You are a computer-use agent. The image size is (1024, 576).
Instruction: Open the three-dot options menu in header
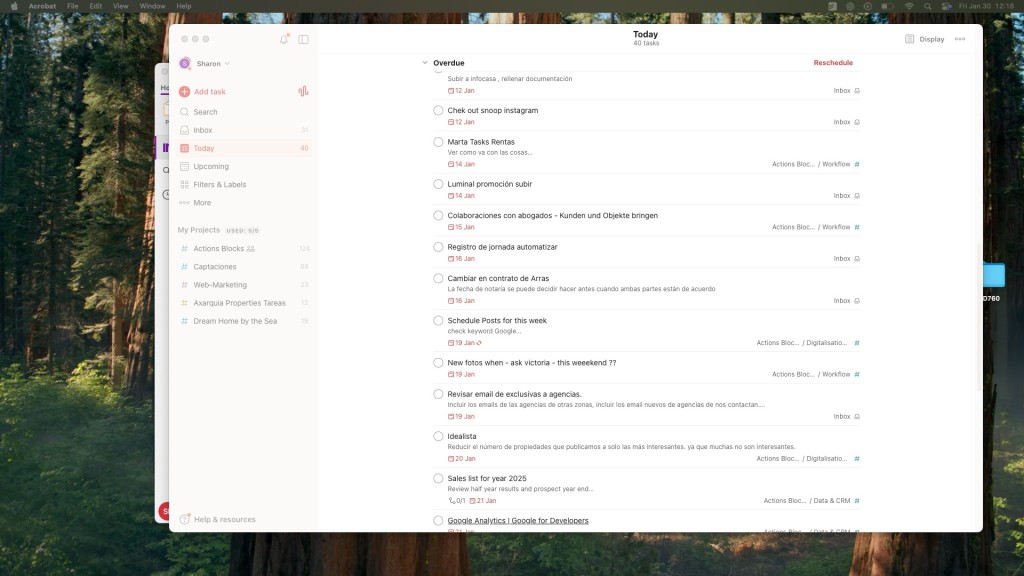(960, 39)
